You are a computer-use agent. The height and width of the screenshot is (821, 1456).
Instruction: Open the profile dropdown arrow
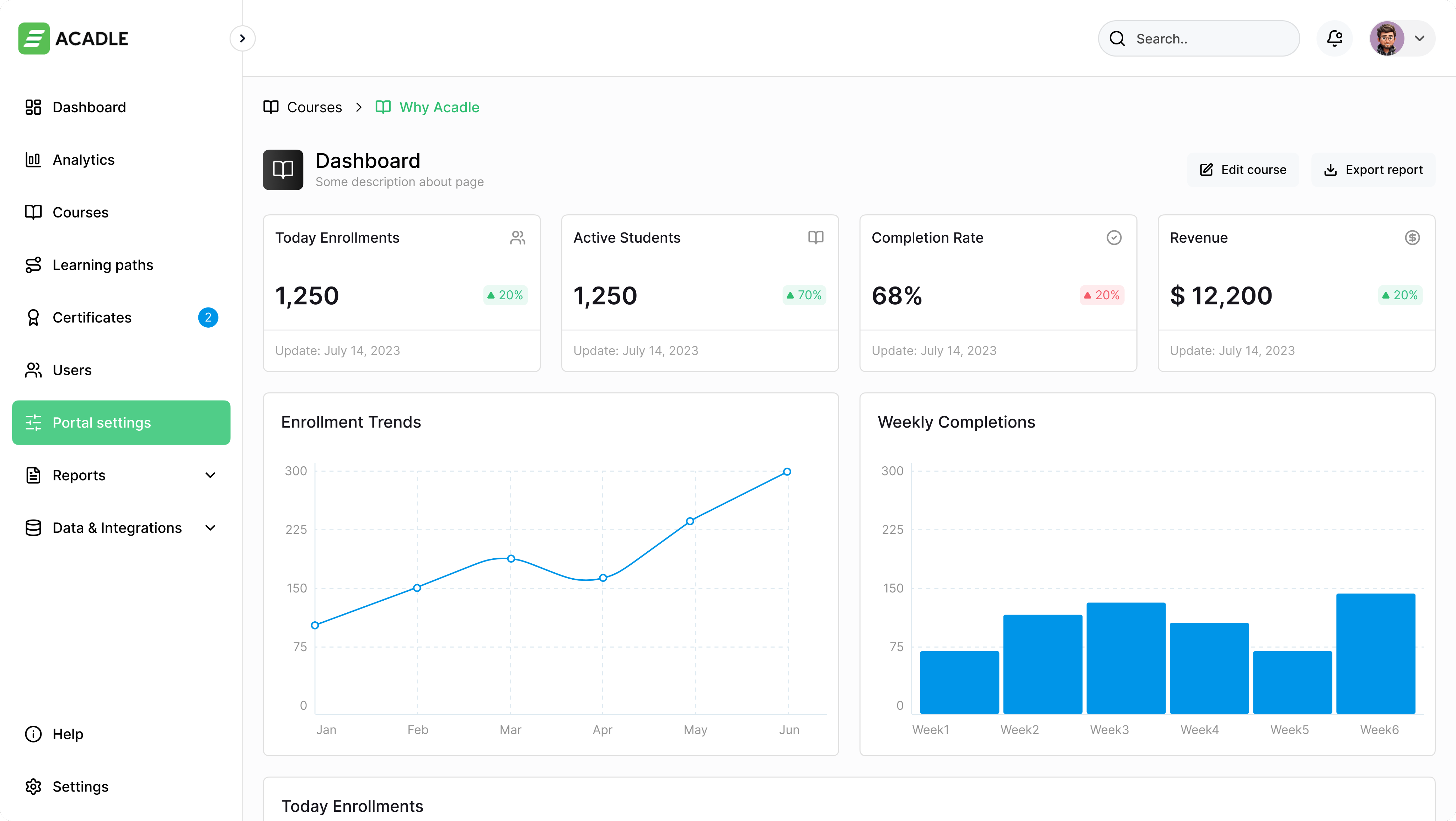tap(1419, 38)
